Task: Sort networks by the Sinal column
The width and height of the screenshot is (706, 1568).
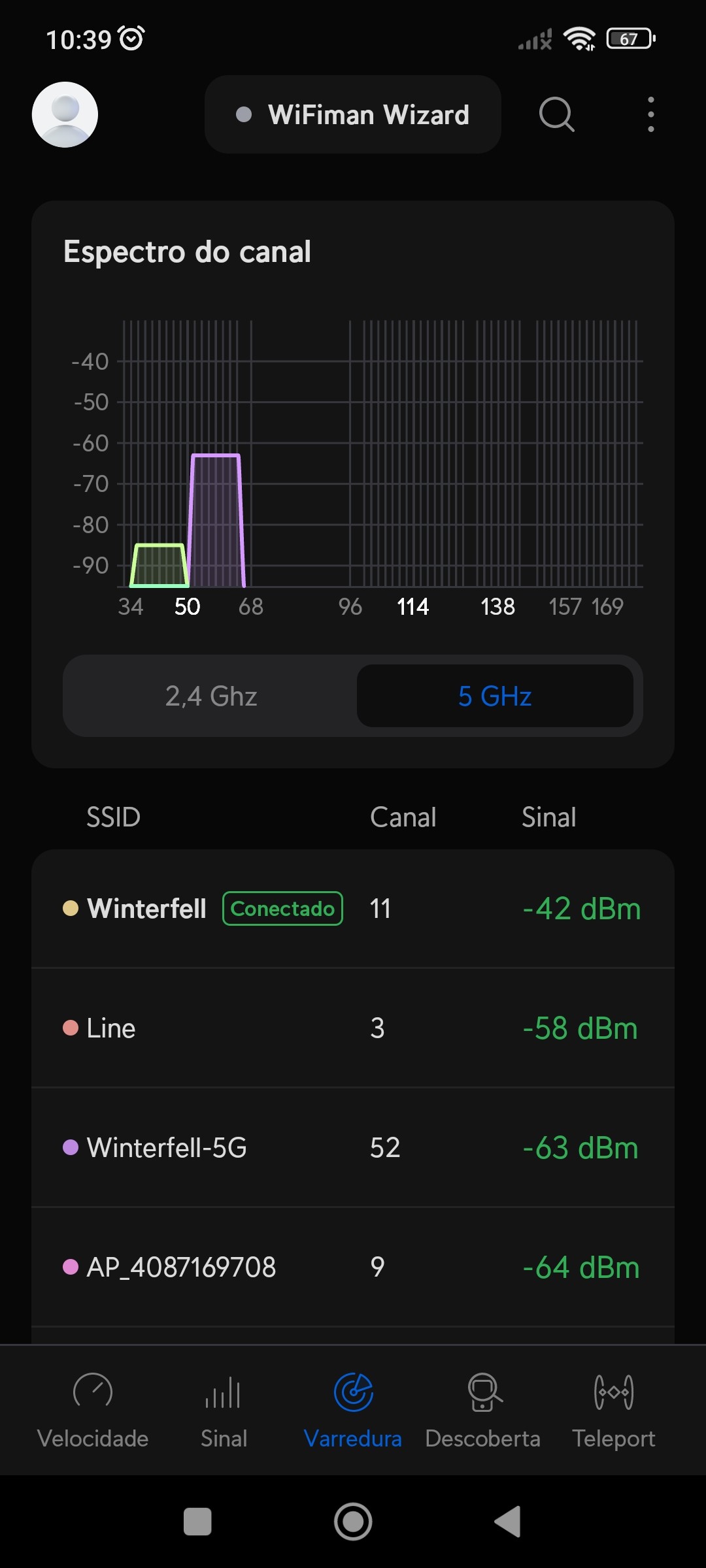Action: (x=548, y=817)
